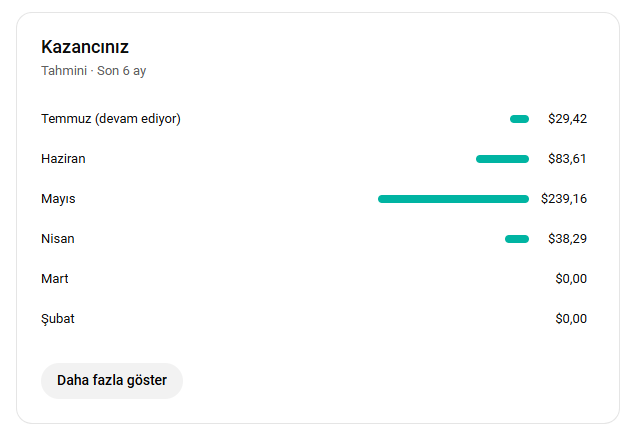Viewport: 628px width, 440px height.
Task: Click the word Tahmini in the subtitle
Action: [64, 70]
